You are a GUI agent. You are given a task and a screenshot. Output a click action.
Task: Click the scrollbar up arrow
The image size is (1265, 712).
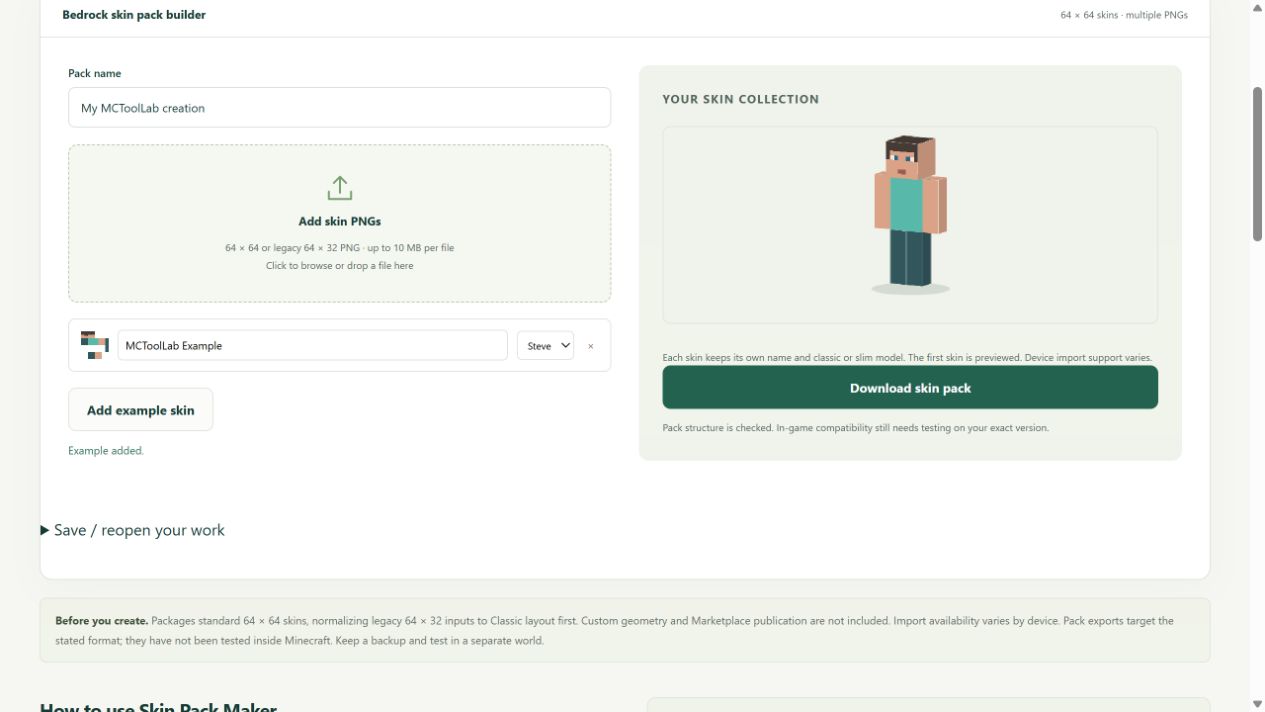click(x=1257, y=8)
